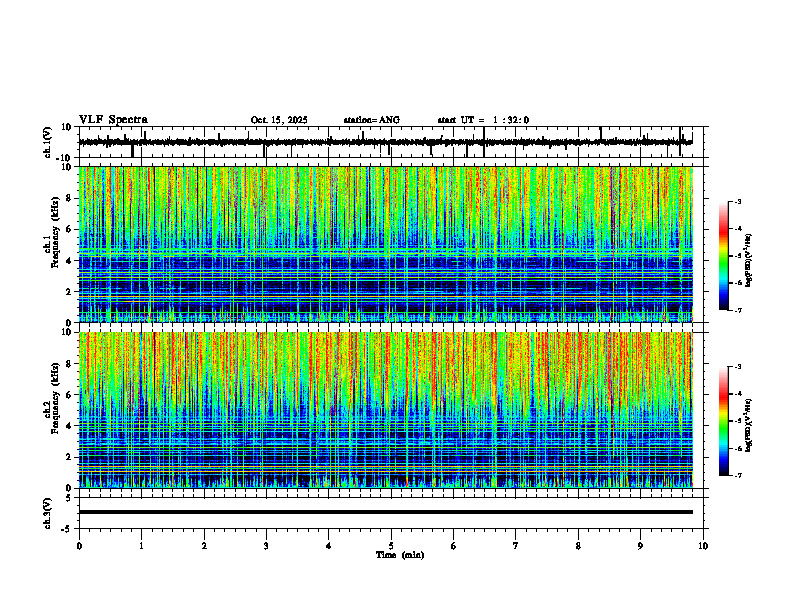
Task: Select the date text "Oct. 15, 2025"
Action: click(279, 120)
